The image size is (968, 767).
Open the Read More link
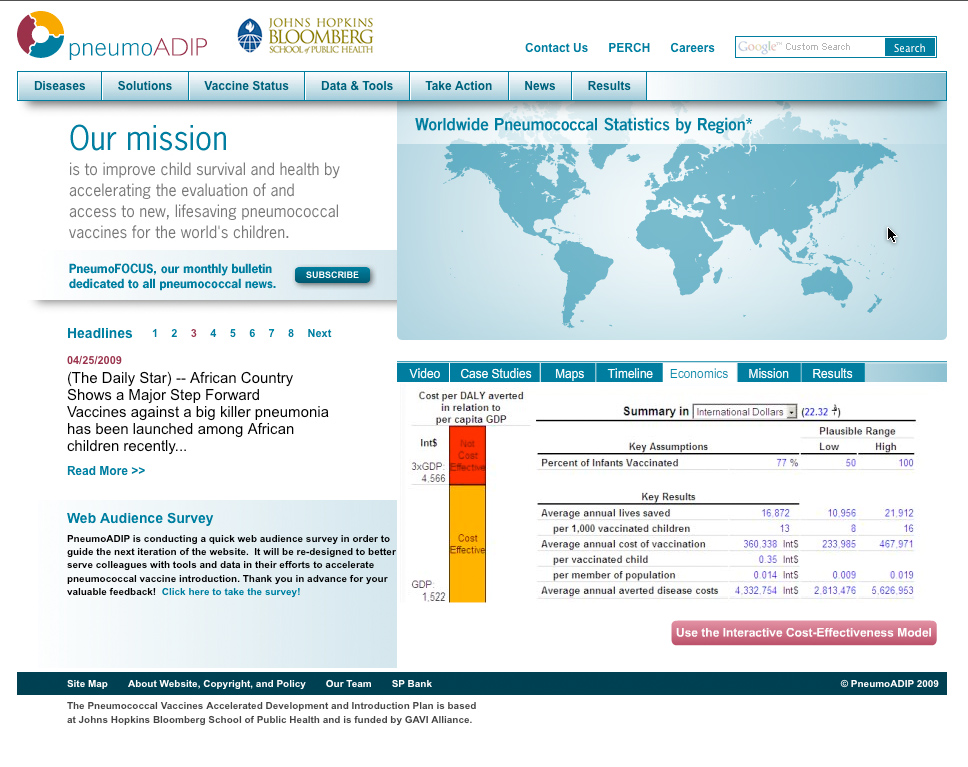(x=106, y=471)
